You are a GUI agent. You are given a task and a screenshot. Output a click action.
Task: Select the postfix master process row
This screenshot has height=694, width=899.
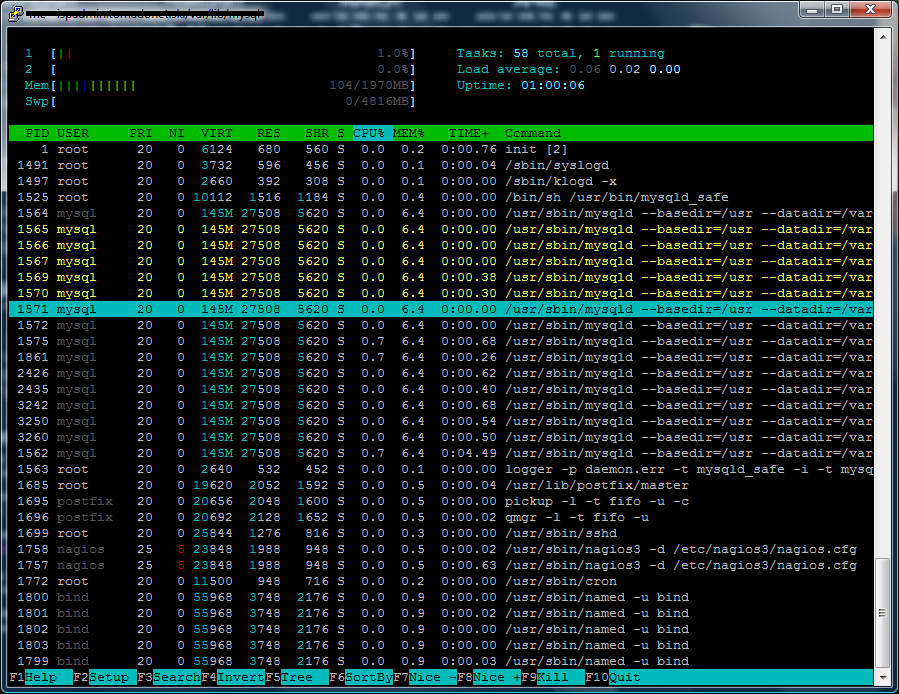click(x=441, y=485)
